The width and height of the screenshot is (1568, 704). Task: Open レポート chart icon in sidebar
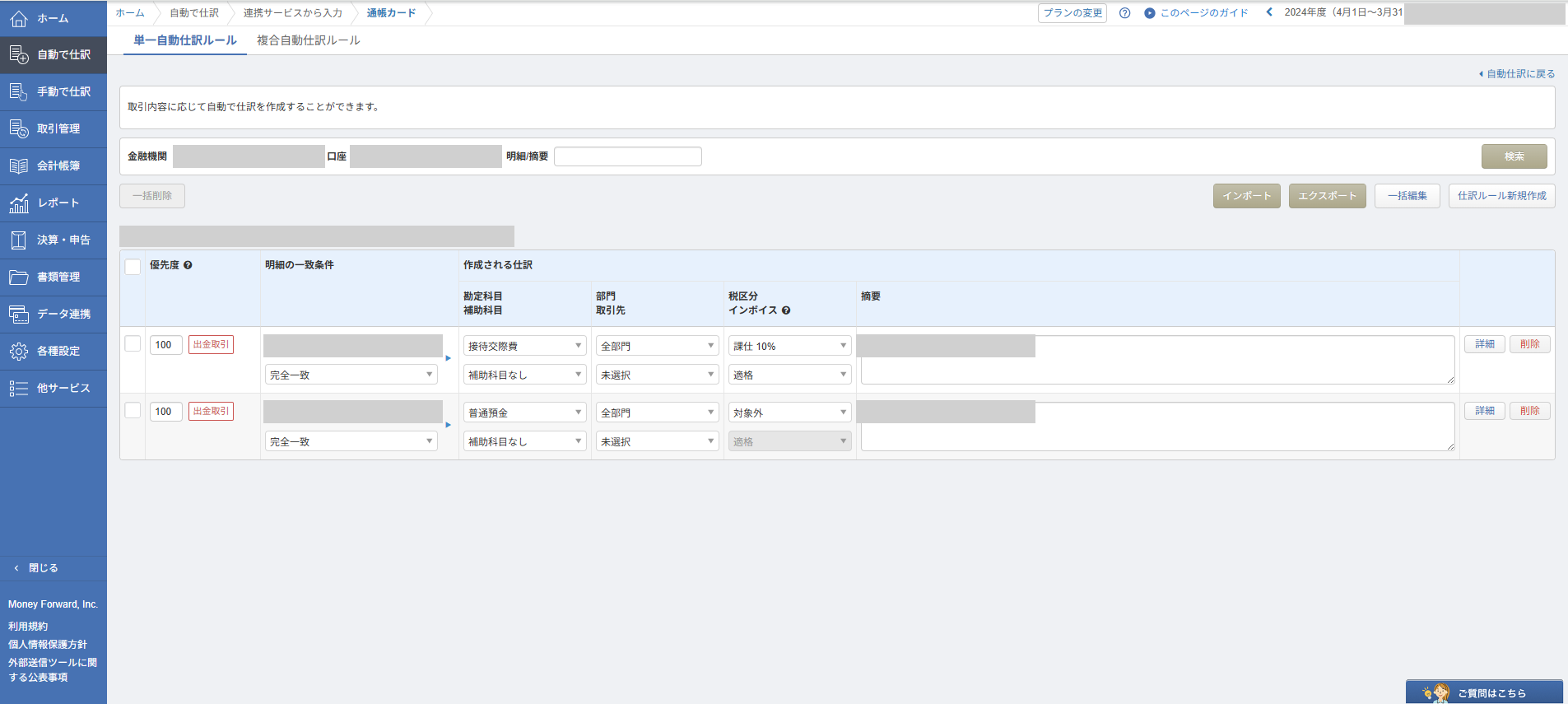click(x=18, y=203)
